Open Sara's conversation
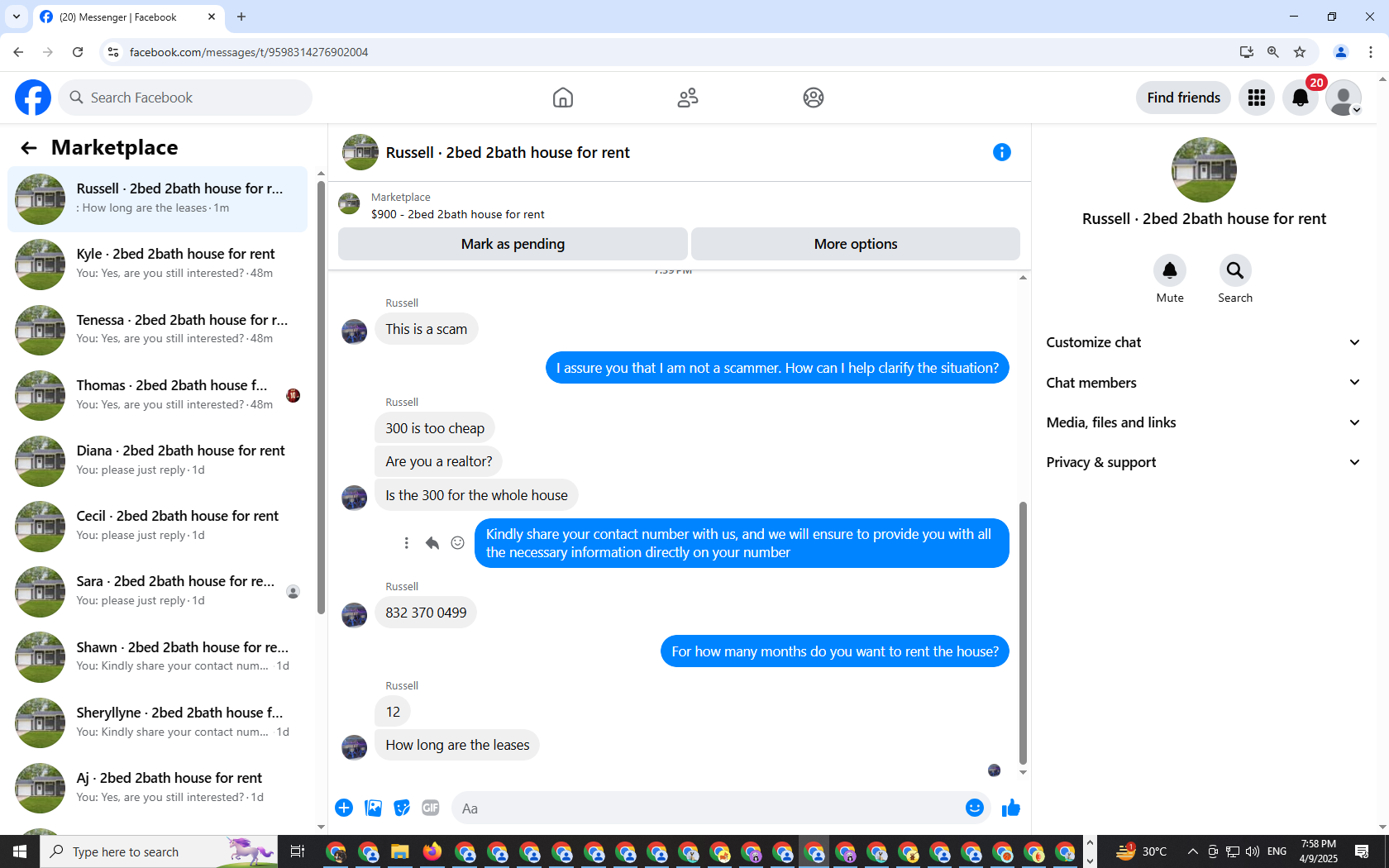Screen dimensions: 1389x868 [157, 592]
